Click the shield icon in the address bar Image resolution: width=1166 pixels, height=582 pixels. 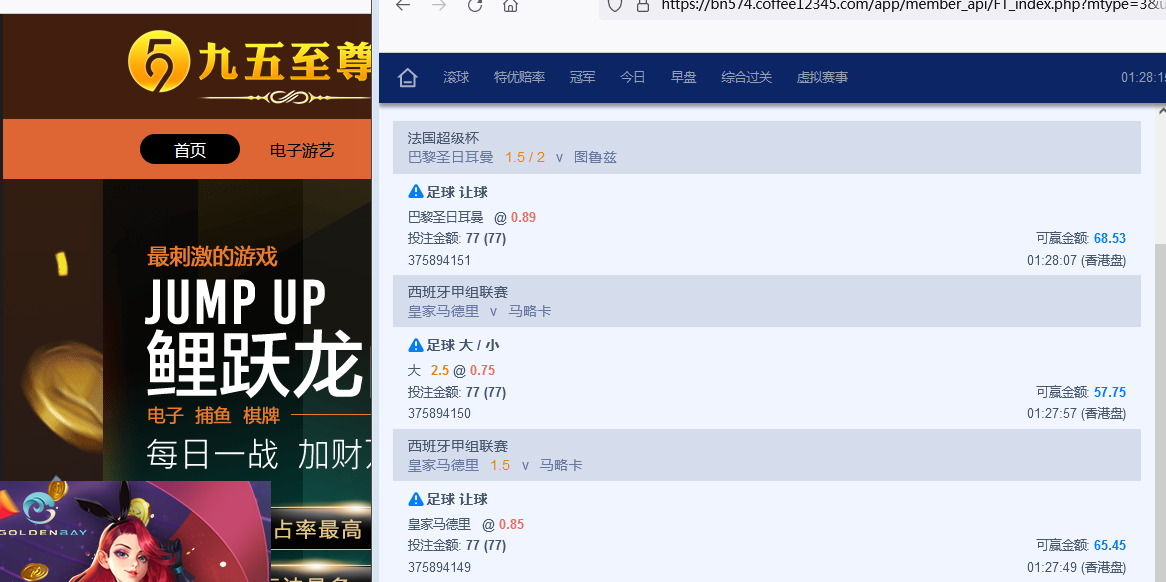click(615, 5)
